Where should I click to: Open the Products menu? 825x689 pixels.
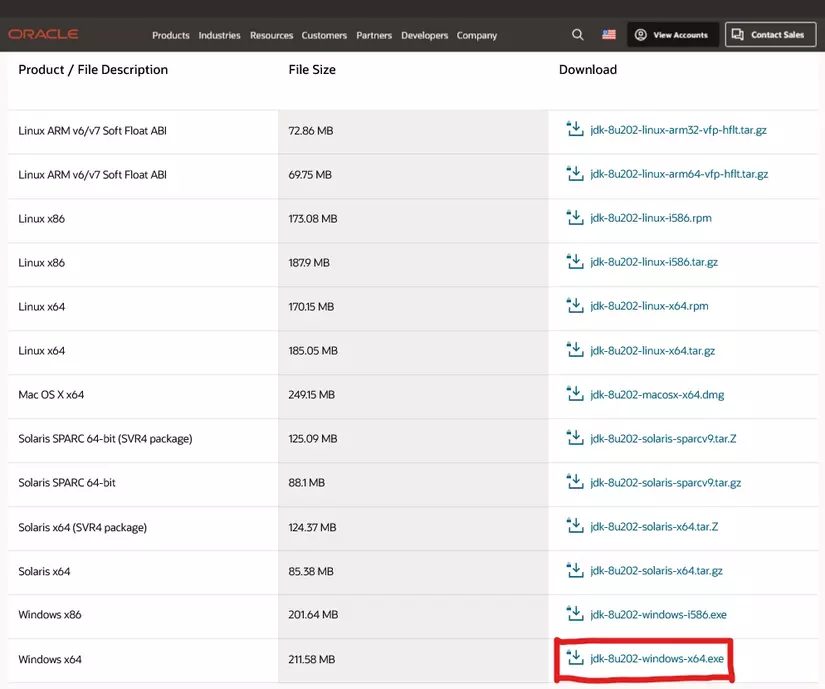click(x=170, y=35)
